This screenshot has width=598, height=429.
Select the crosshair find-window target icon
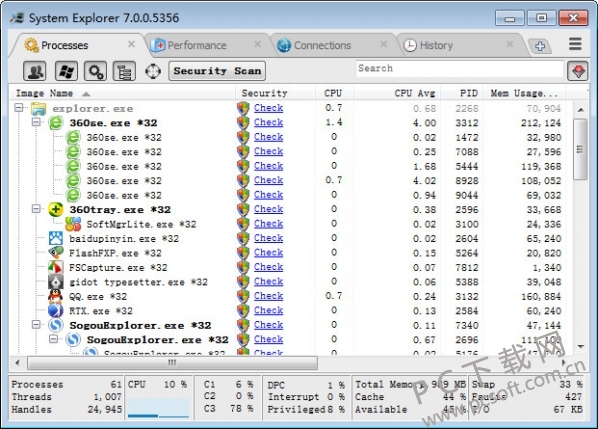[x=153, y=71]
